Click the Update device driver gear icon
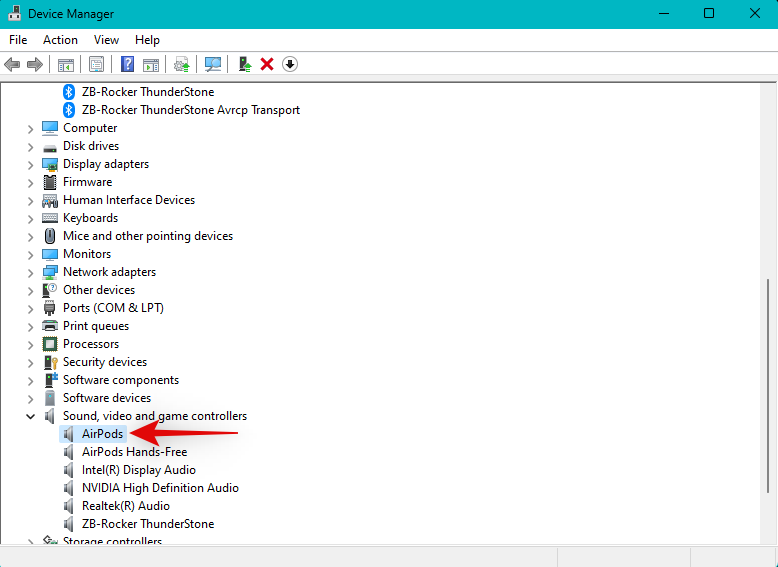This screenshot has width=778, height=567. [x=182, y=64]
